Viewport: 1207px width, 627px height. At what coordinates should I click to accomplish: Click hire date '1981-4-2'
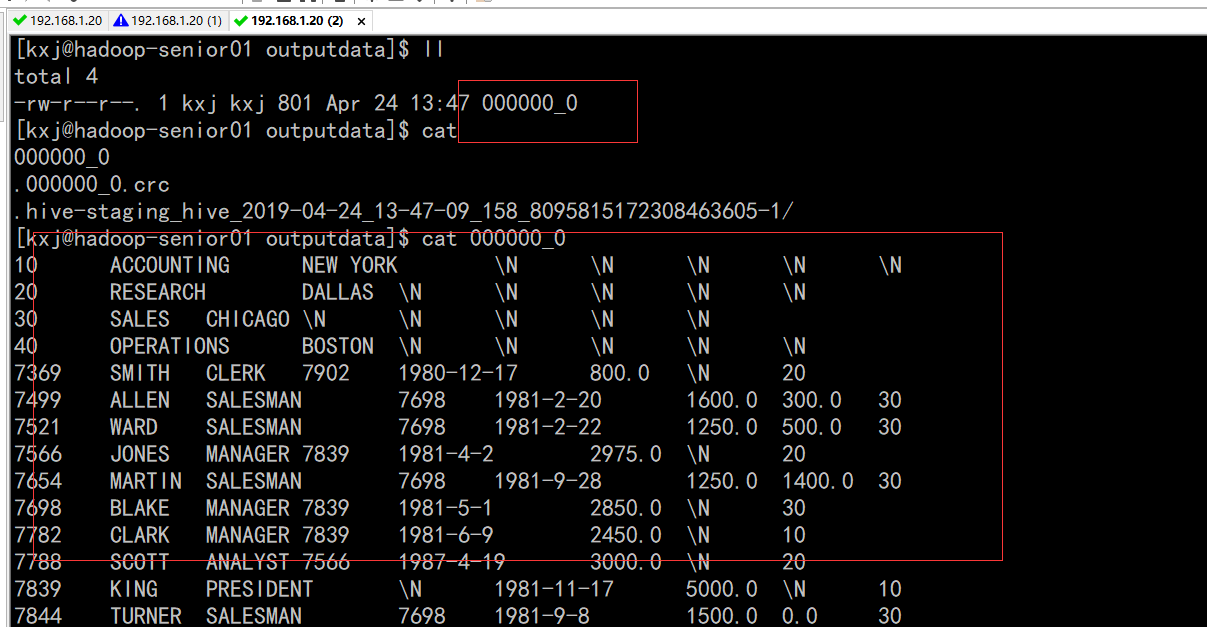point(446,454)
